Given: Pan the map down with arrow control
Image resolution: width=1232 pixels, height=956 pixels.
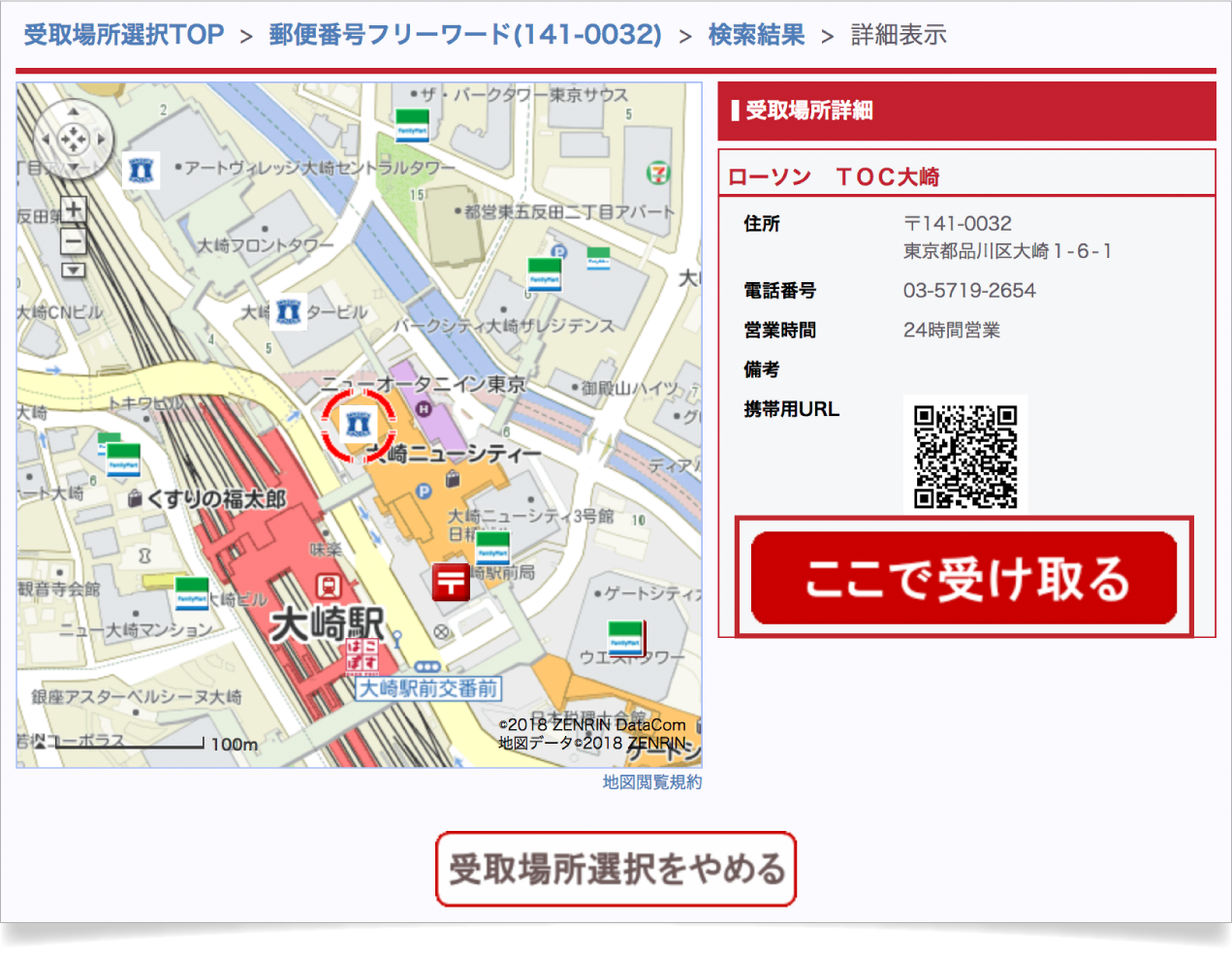Looking at the screenshot, I should (74, 166).
